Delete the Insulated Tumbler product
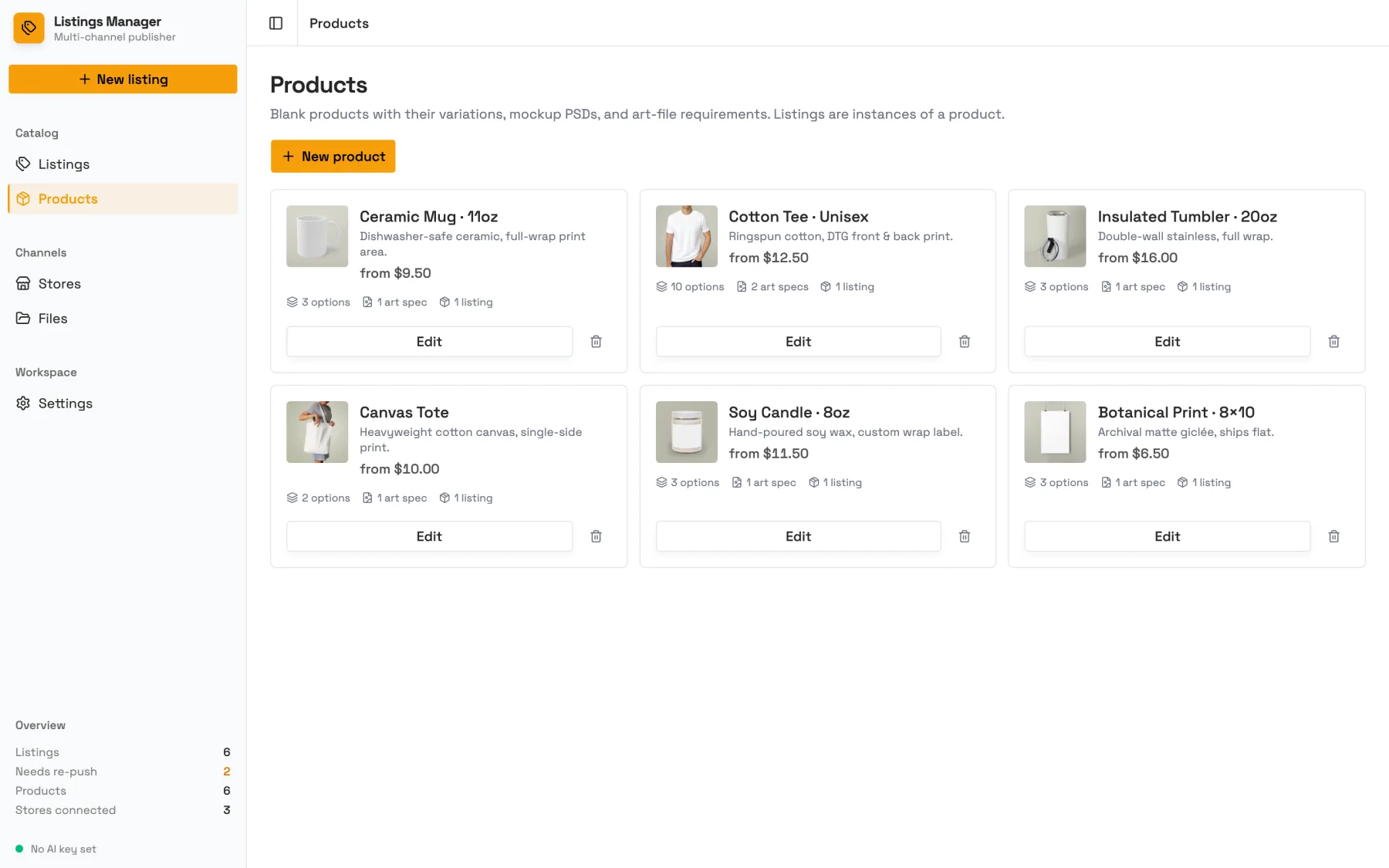Image resolution: width=1389 pixels, height=868 pixels. [1333, 341]
